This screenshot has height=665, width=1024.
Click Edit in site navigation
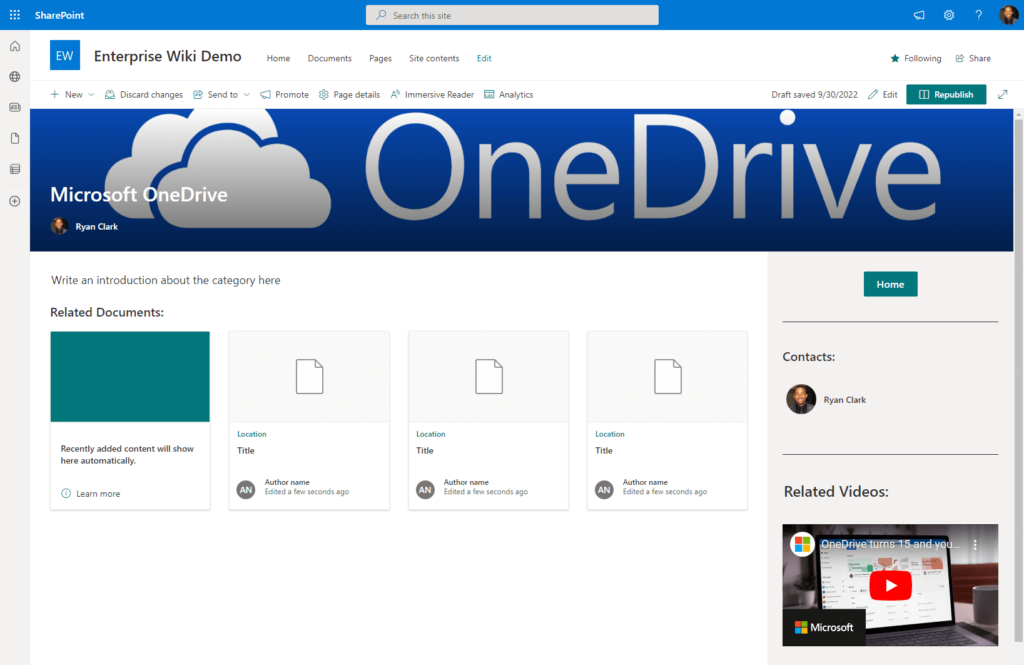click(x=484, y=58)
